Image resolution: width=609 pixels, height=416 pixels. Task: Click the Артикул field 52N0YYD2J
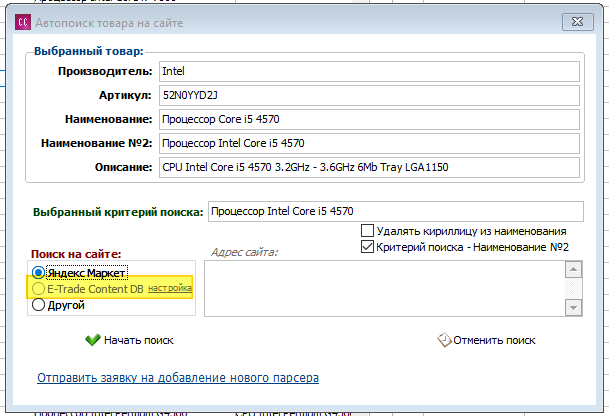[x=369, y=96]
